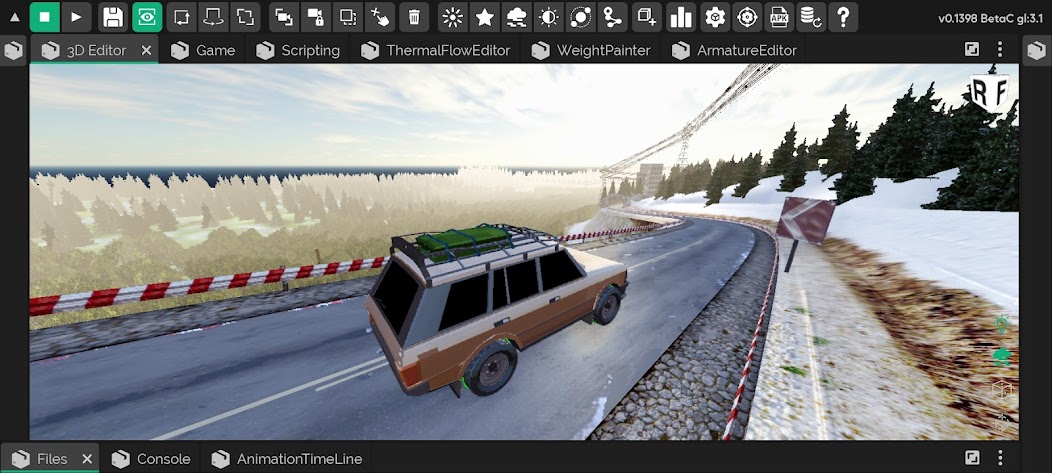
Task: Click the add cube object icon
Action: pyautogui.click(x=647, y=16)
